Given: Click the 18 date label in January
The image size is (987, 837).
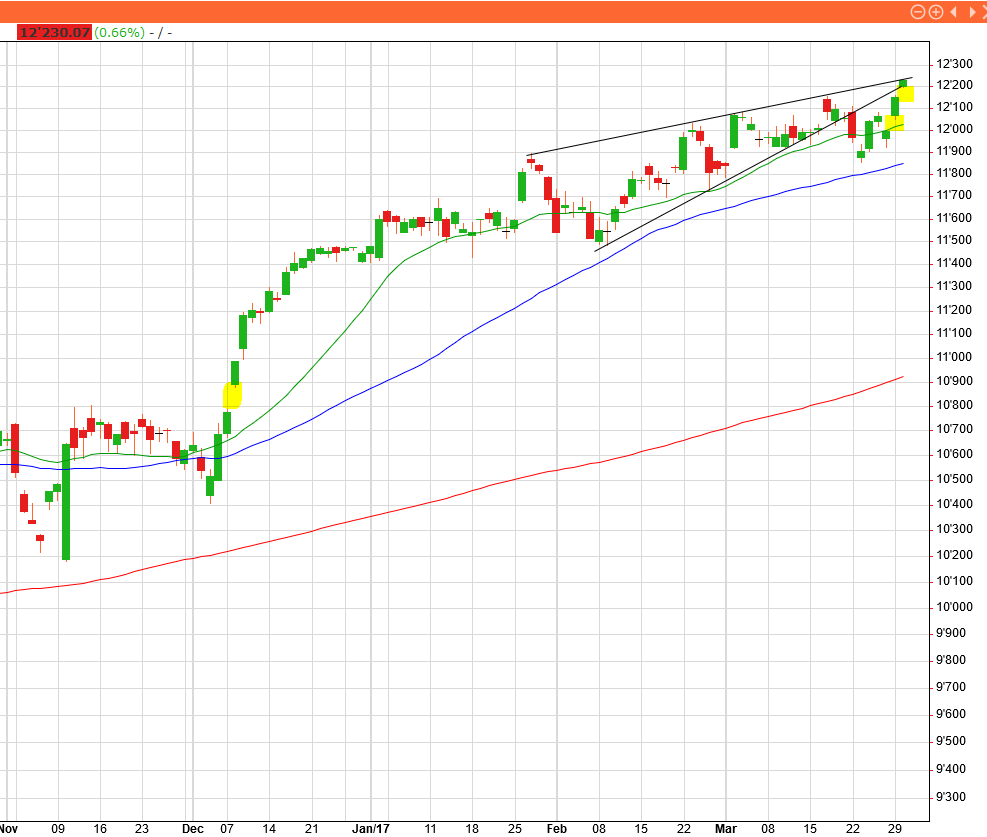Looking at the screenshot, I should (x=472, y=829).
